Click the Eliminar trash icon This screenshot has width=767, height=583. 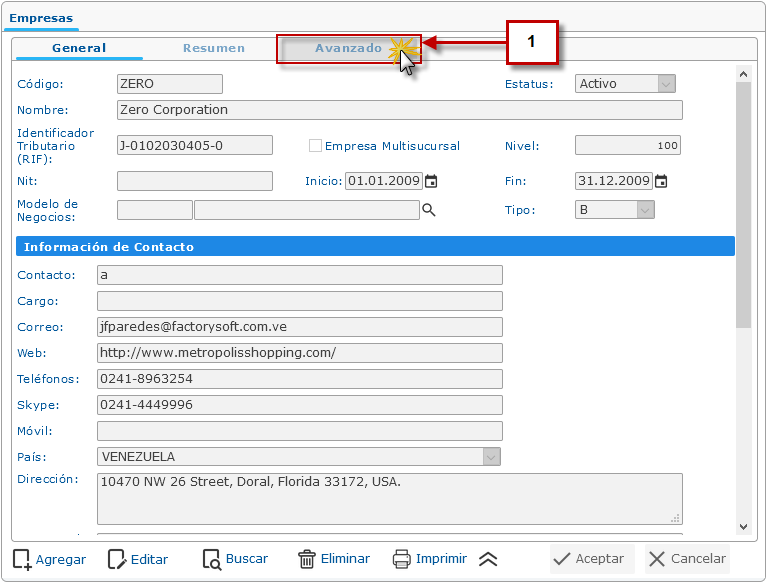tap(307, 559)
